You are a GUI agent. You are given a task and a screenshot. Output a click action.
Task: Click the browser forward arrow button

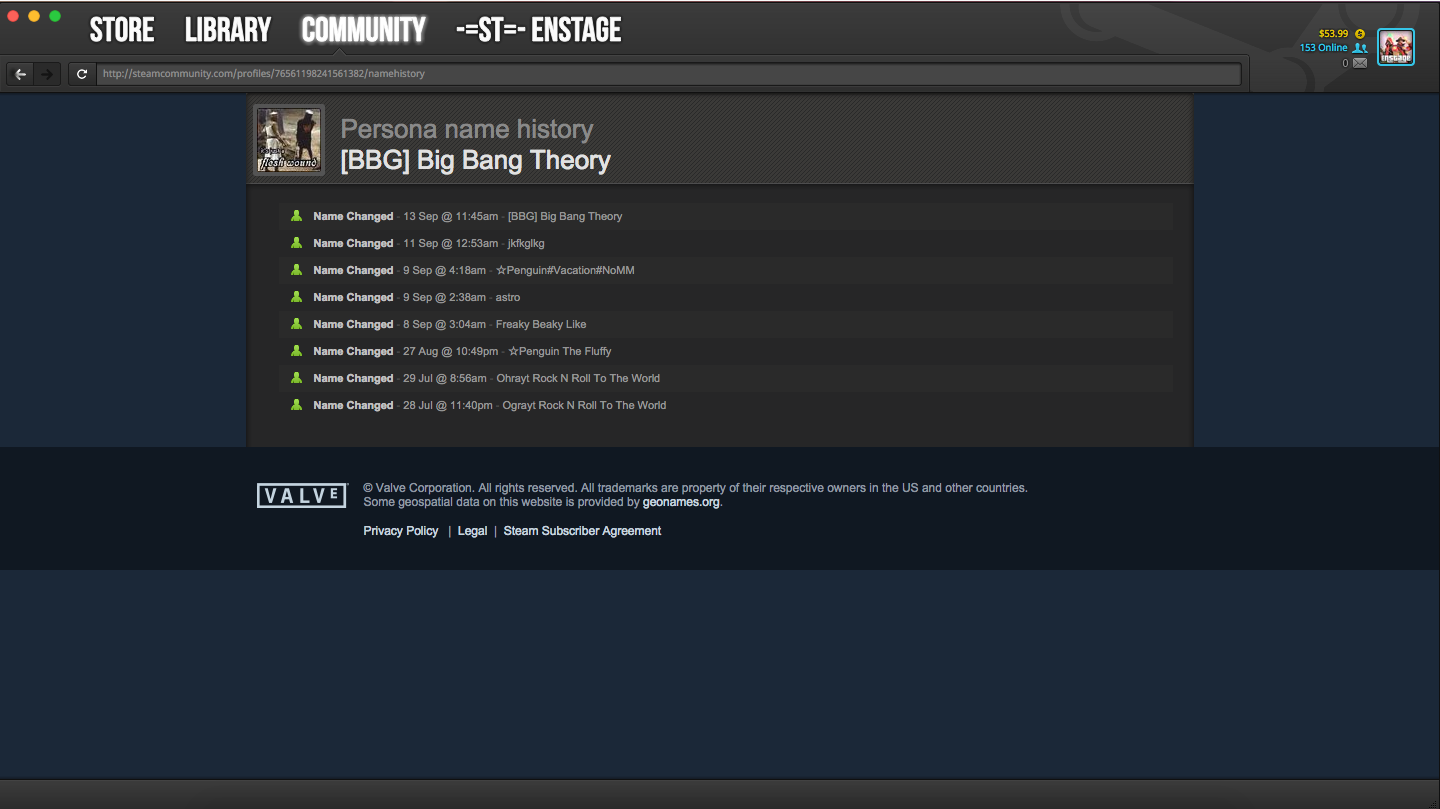(x=47, y=74)
